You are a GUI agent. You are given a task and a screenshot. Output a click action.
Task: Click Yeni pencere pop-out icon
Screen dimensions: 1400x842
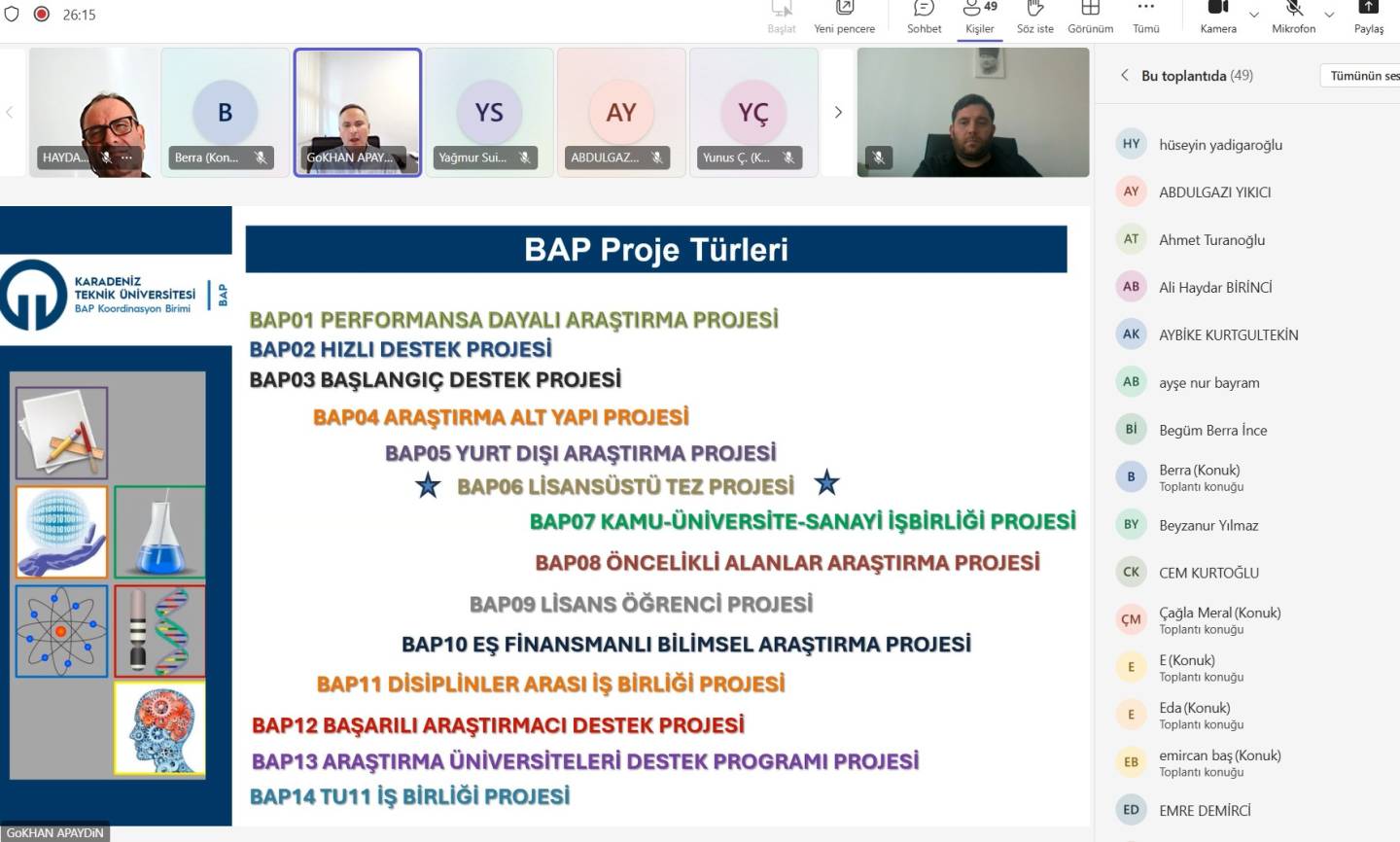click(x=844, y=12)
